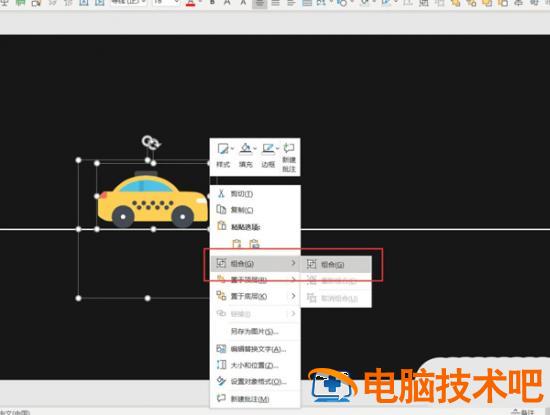Open 大小和位置(Z)... size and position
This screenshot has height=415, width=550.
[255, 365]
